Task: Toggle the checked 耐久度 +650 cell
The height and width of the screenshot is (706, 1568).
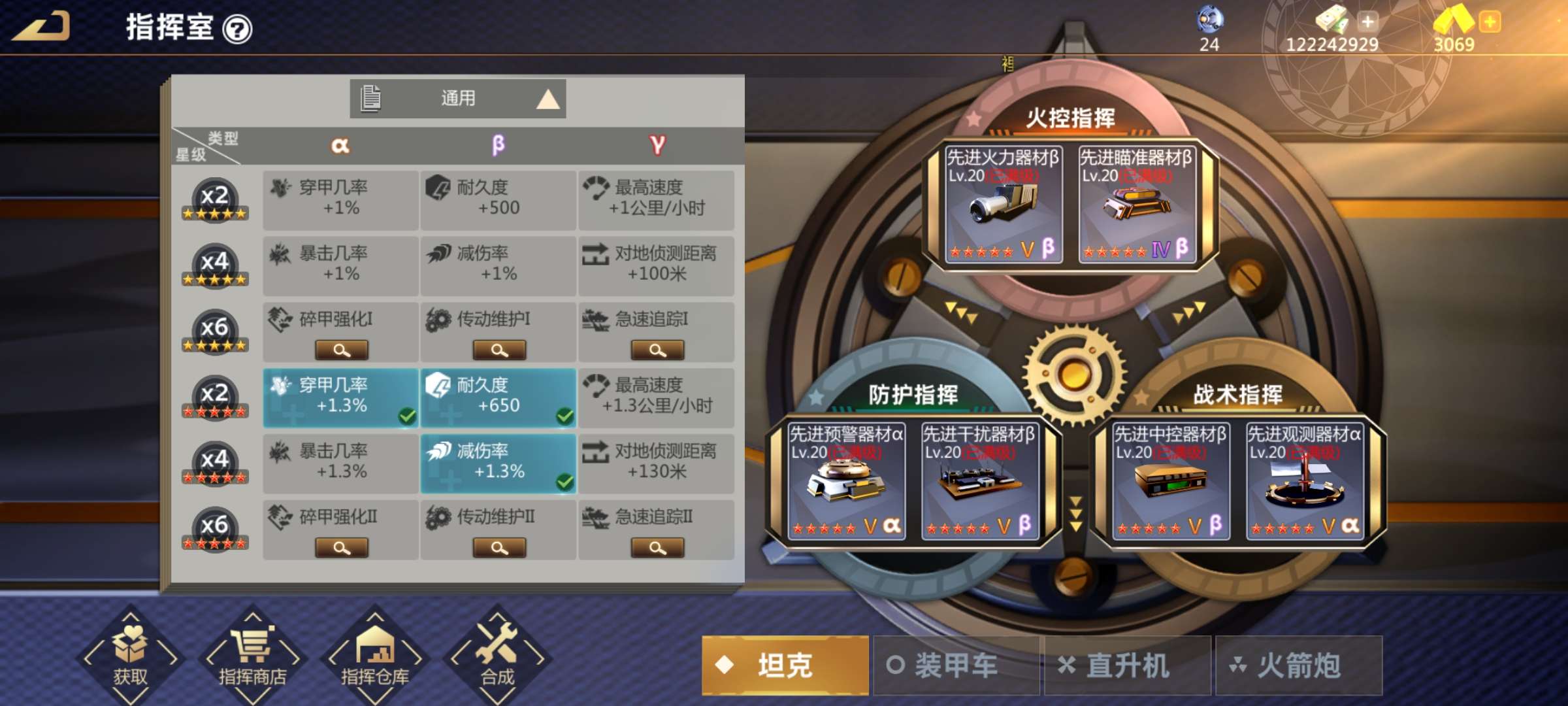Action: pyautogui.click(x=498, y=397)
